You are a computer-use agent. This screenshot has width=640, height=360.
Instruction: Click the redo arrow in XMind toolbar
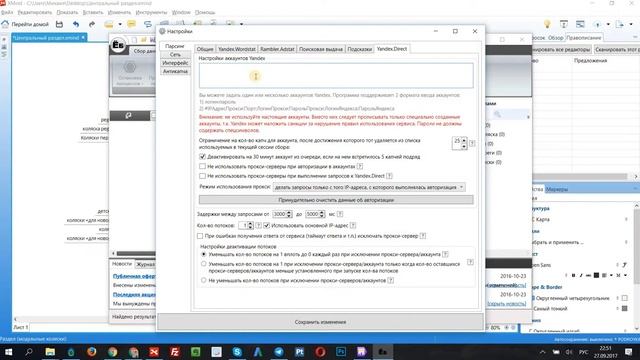92,24
